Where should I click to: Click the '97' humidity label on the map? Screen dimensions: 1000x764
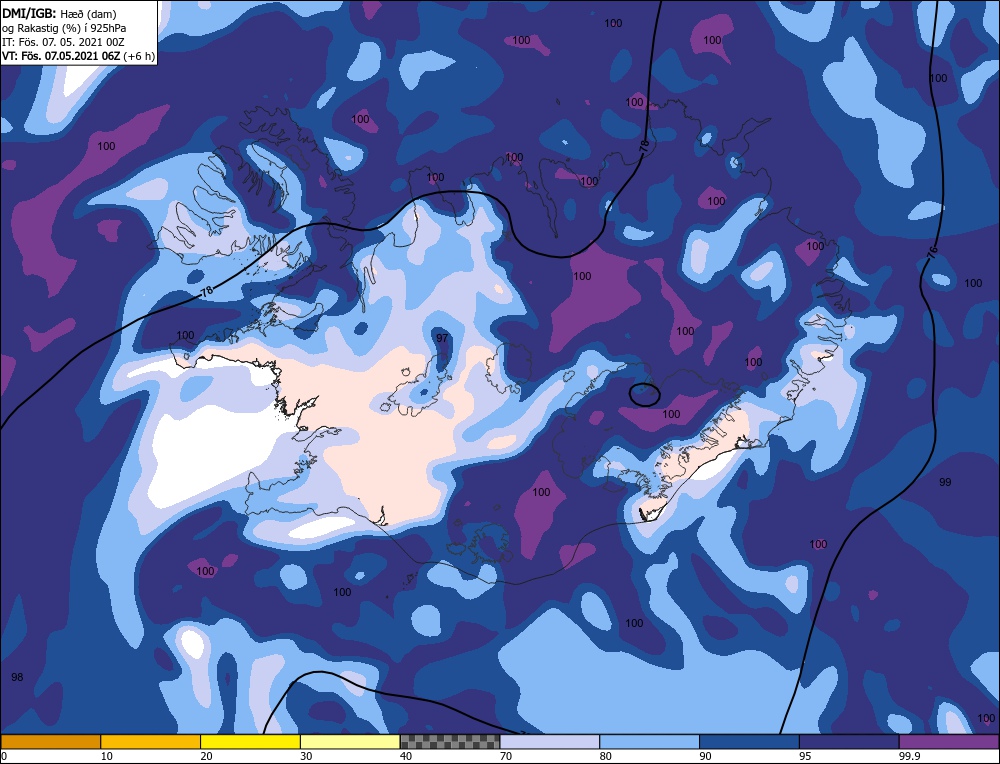point(442,337)
